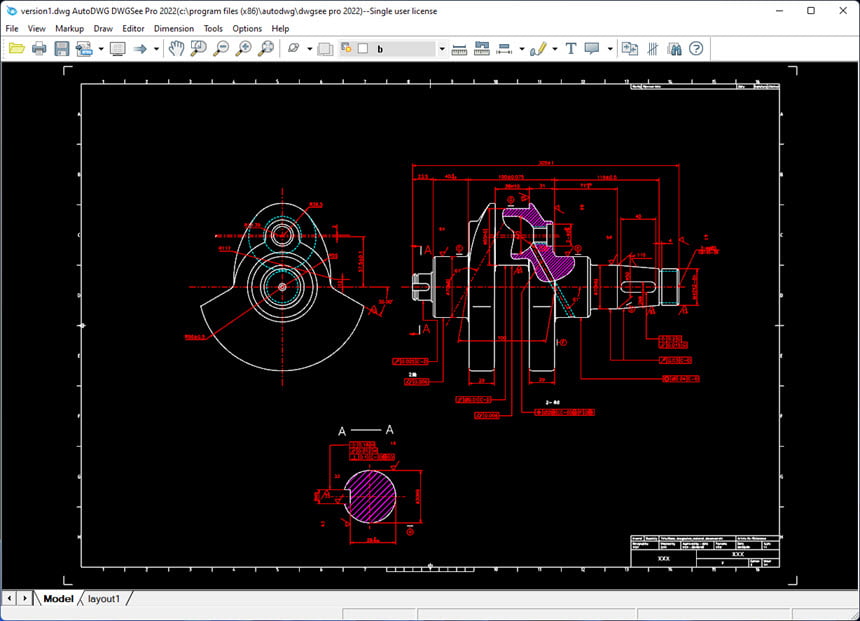The width and height of the screenshot is (860, 621).
Task: Click the 'A —— A' section label
Action: [x=366, y=430]
